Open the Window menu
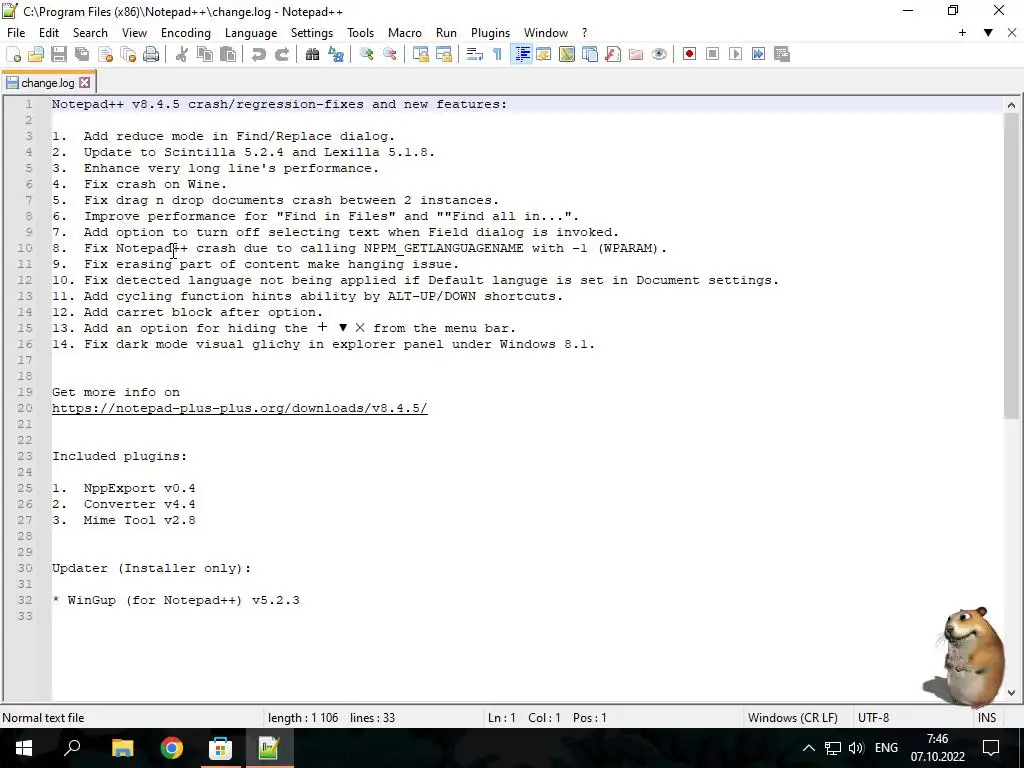This screenshot has height=768, width=1024. pyautogui.click(x=546, y=33)
